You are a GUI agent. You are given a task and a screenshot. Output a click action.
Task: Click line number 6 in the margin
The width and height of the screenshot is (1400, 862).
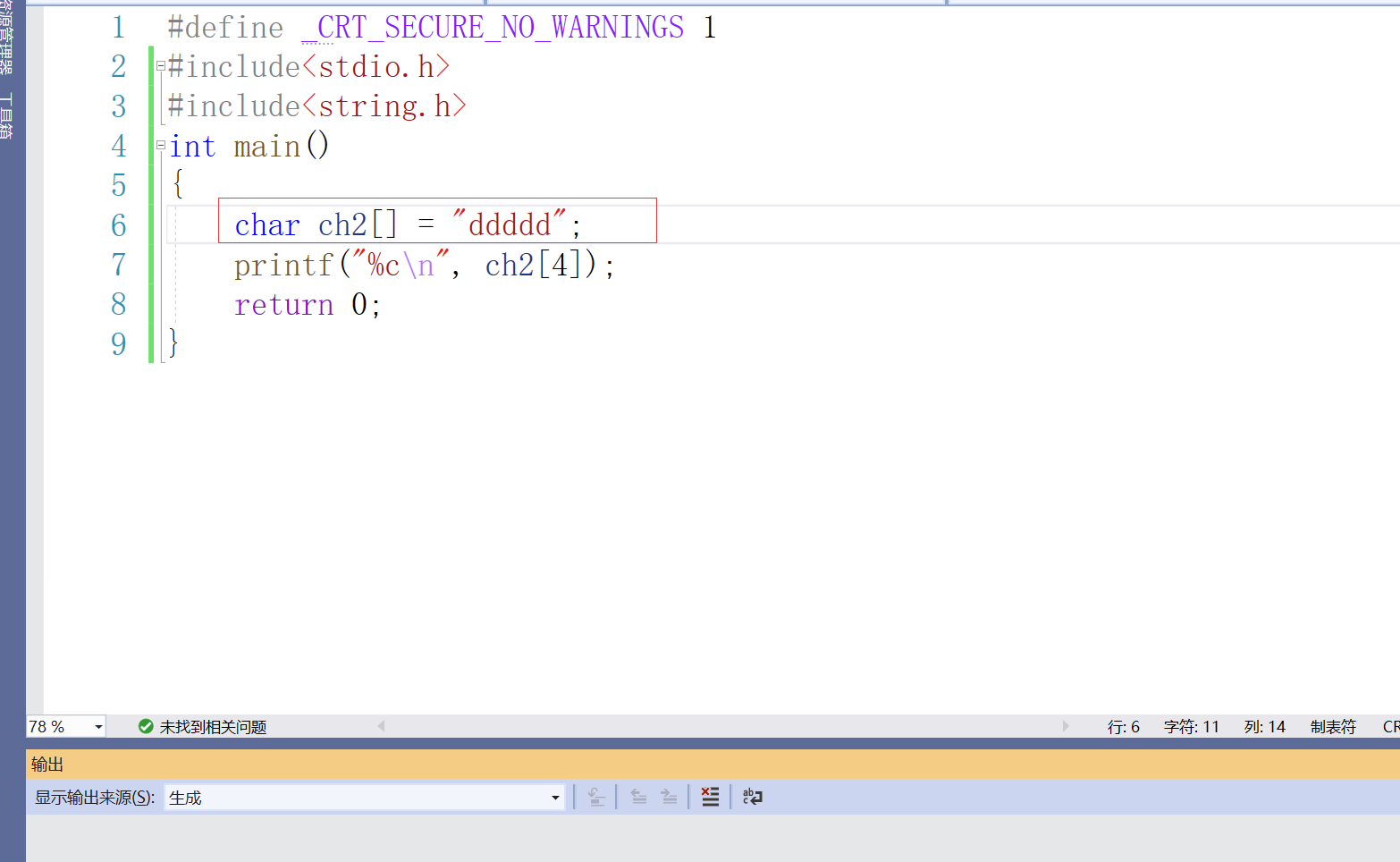(119, 225)
